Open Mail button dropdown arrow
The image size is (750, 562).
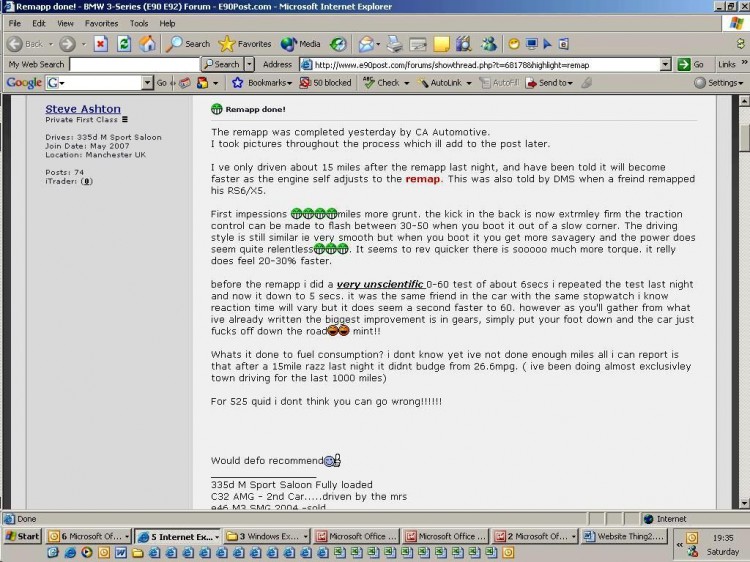[378, 44]
